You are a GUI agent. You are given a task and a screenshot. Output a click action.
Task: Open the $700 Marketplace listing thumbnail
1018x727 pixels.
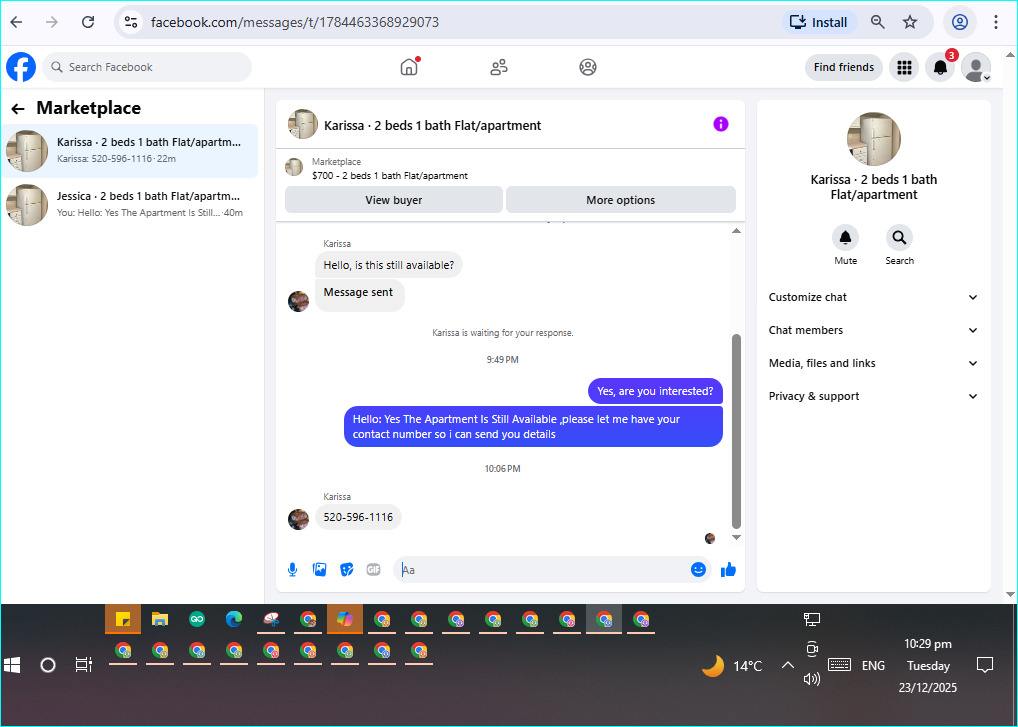(294, 167)
